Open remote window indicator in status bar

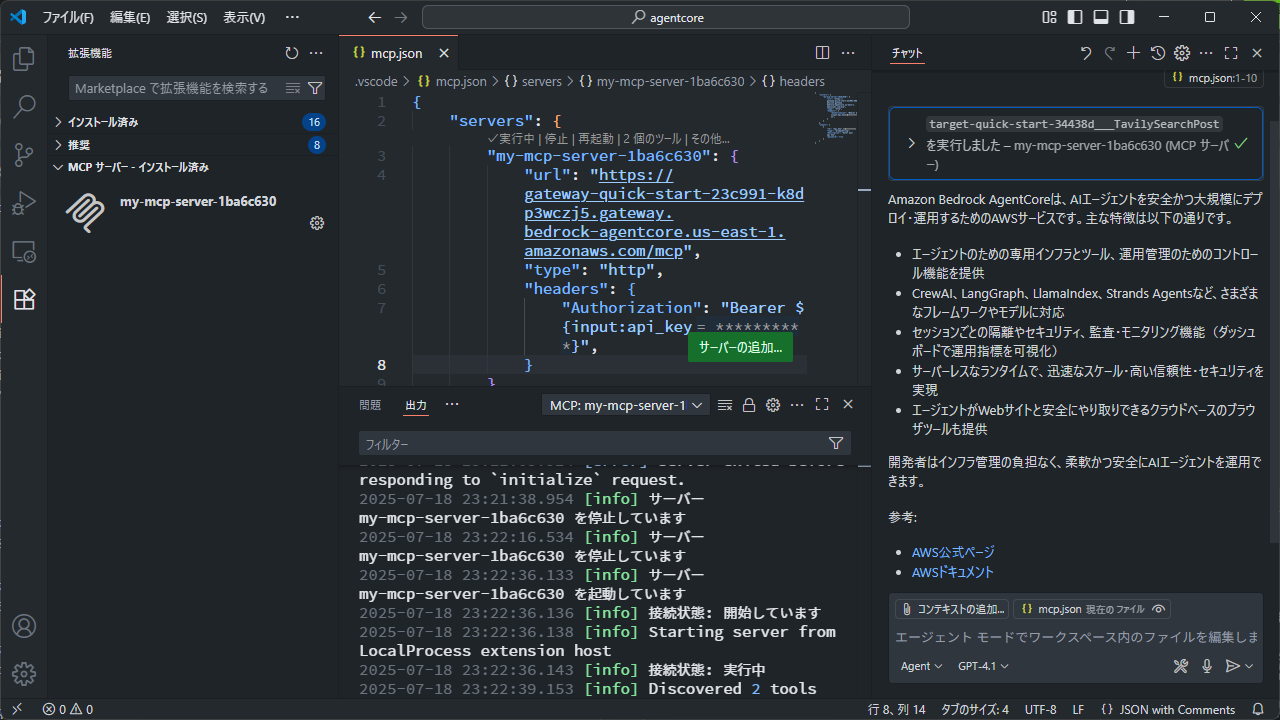click(17, 710)
